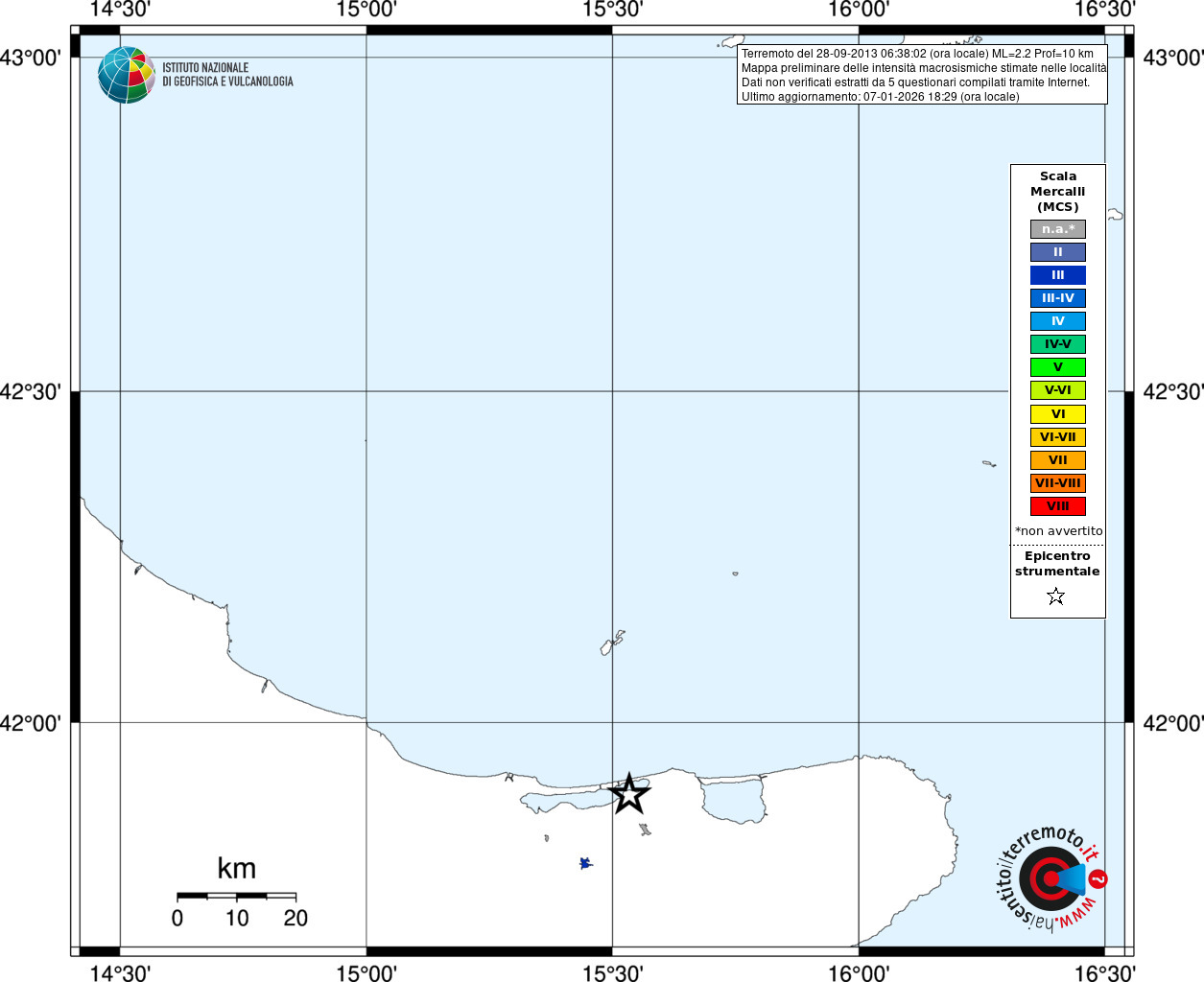Click the small blue intensity marker on the map

(585, 863)
